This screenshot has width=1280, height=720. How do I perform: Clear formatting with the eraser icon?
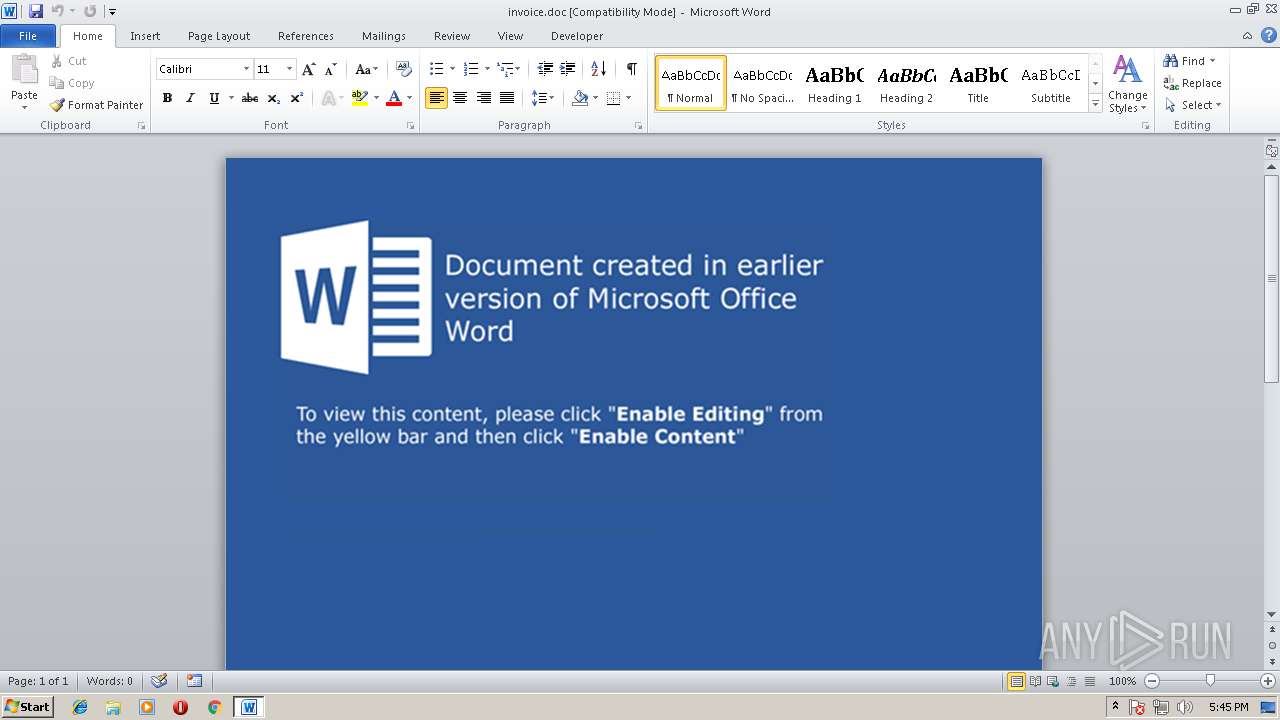[x=404, y=69]
